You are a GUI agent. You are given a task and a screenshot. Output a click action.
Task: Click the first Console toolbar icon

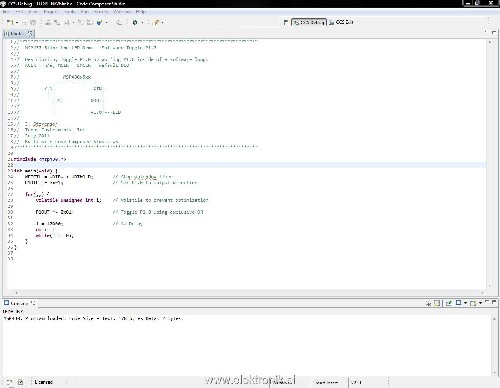click(x=429, y=303)
